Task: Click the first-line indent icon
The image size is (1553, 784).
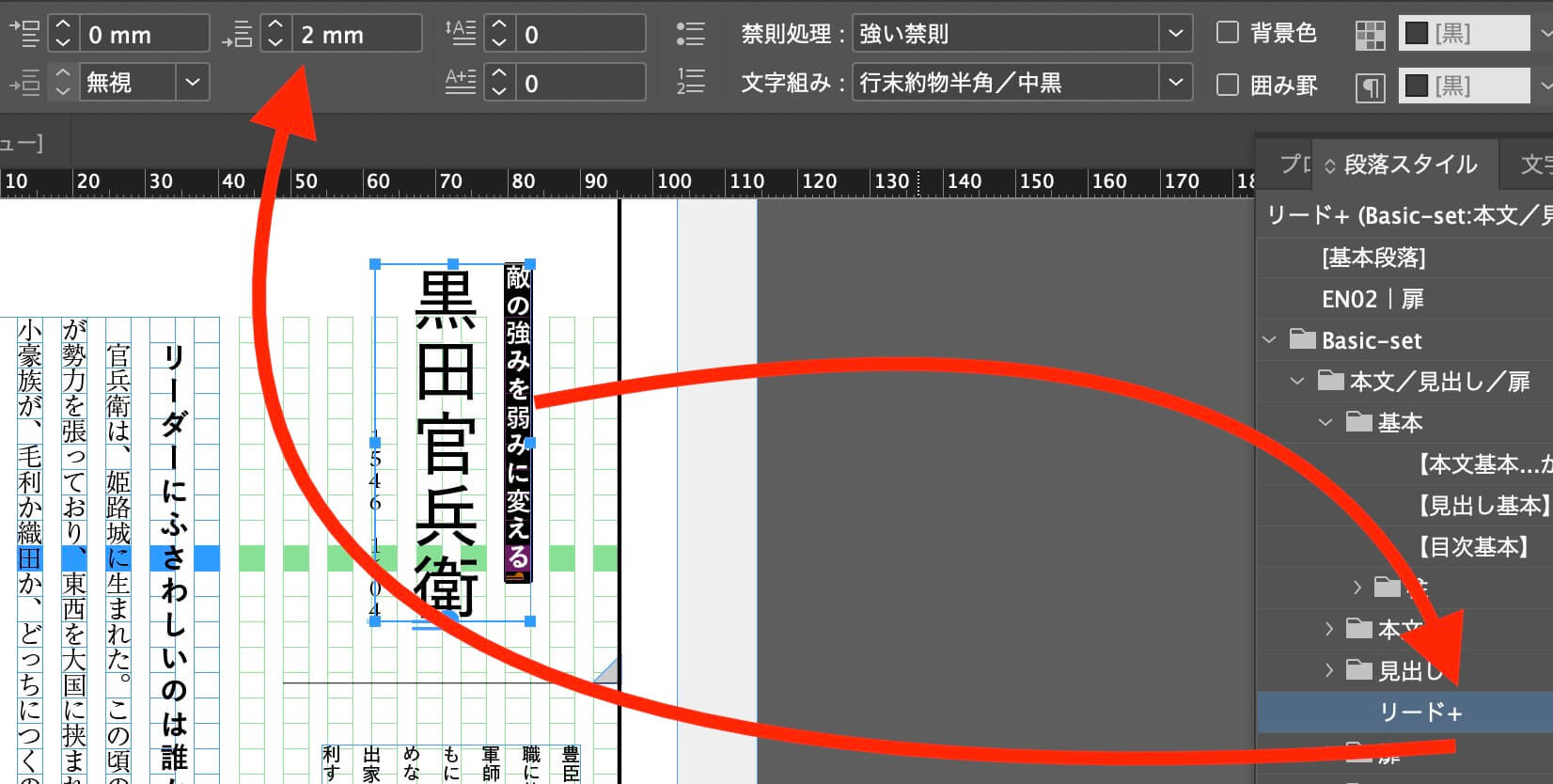Action: point(237,35)
